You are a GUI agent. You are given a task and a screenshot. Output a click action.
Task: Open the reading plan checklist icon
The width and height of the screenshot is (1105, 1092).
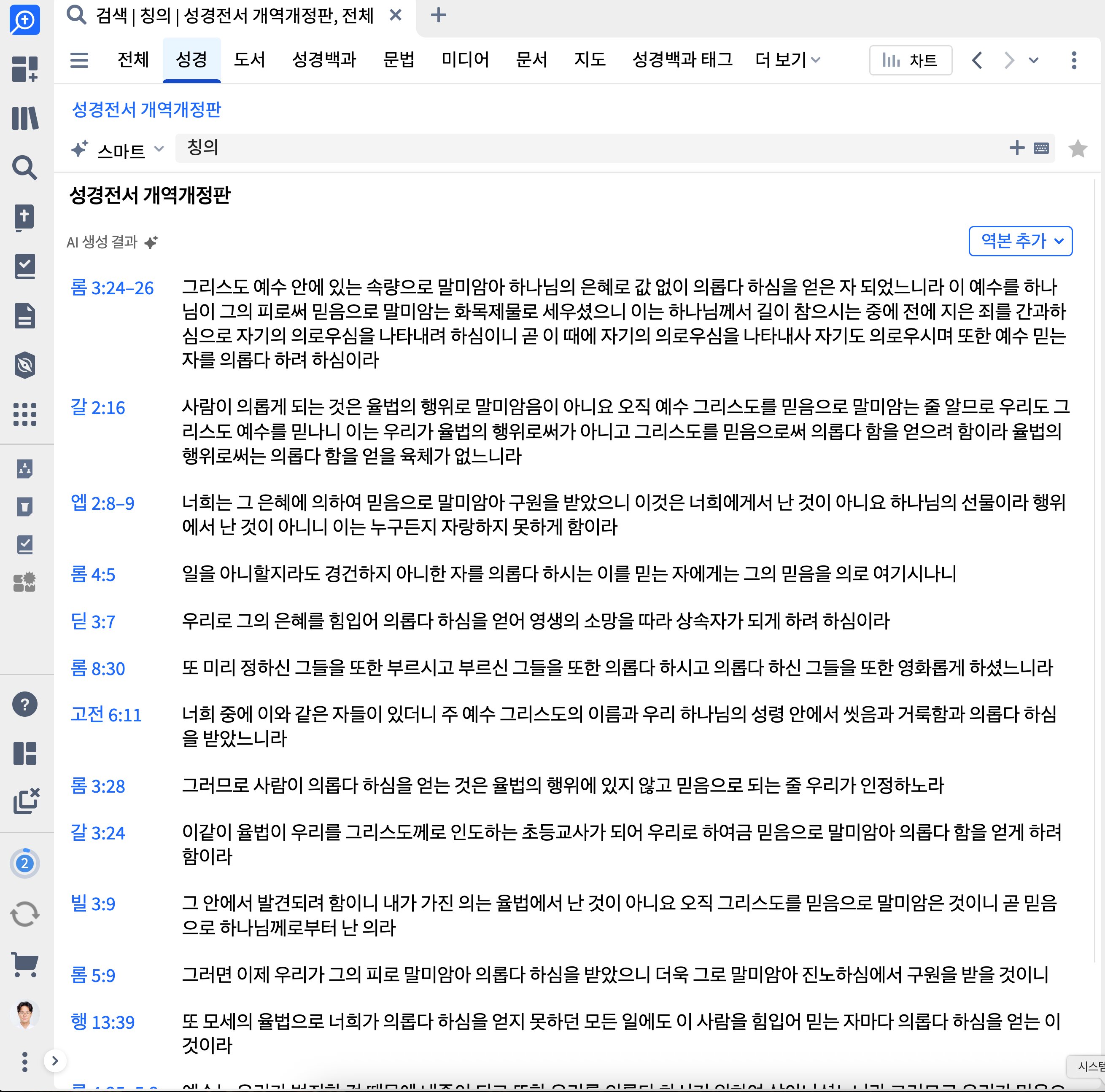(x=24, y=266)
